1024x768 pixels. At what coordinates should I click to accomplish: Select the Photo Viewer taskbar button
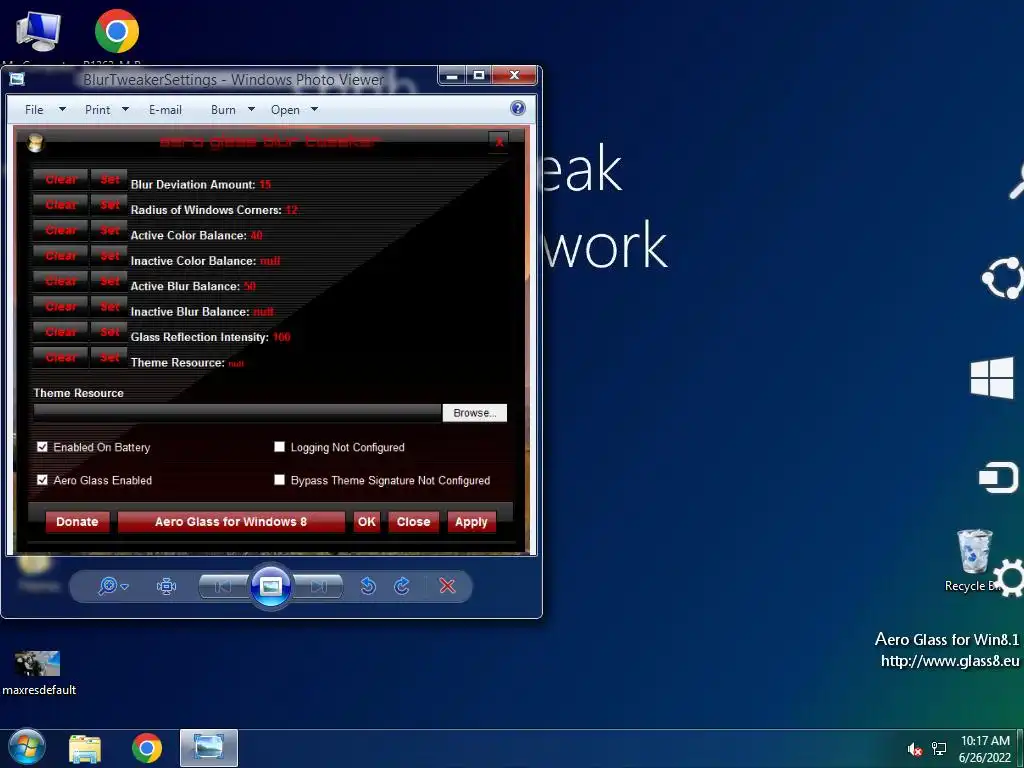[x=209, y=748]
